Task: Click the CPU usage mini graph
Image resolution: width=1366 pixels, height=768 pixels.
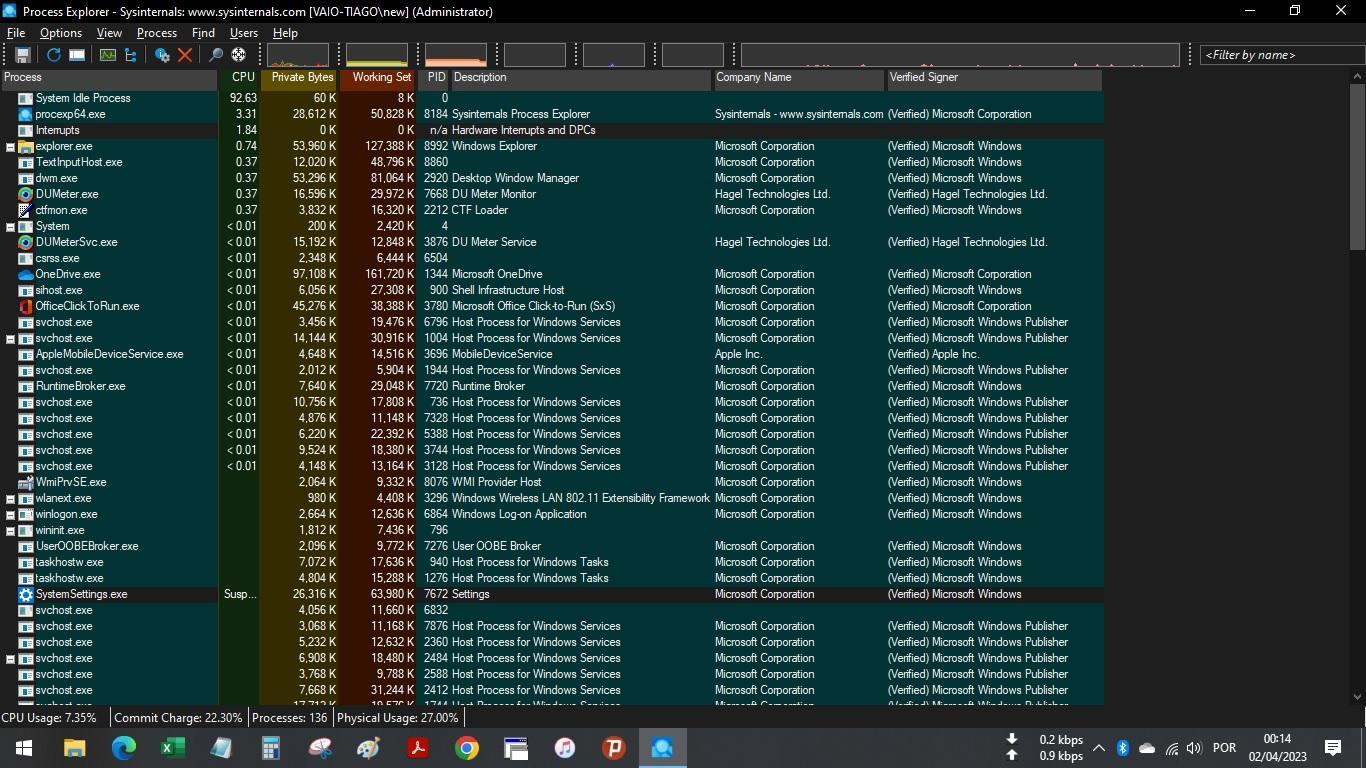Action: point(298,55)
